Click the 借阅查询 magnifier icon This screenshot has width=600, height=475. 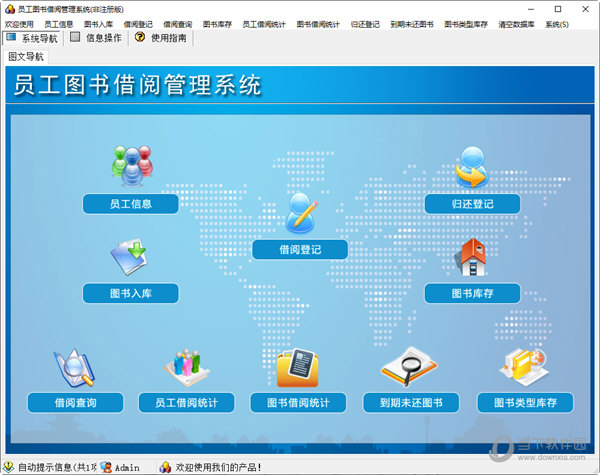(75, 367)
